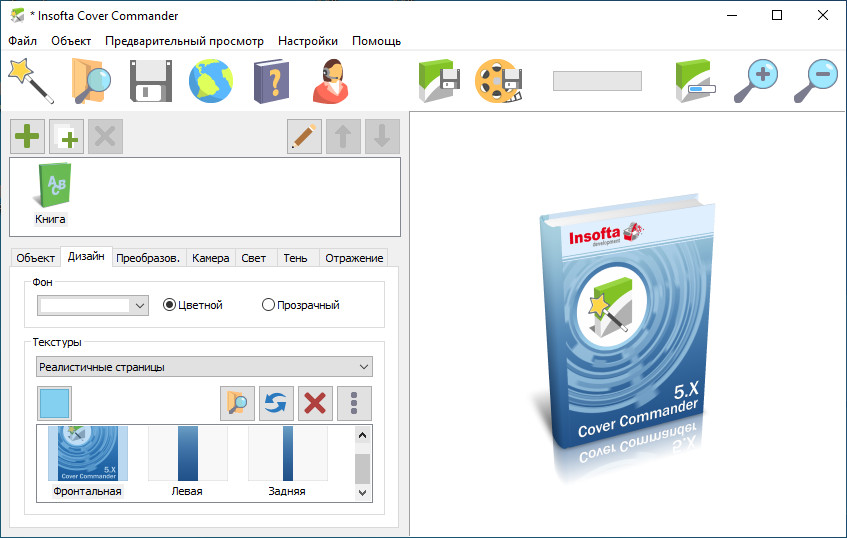Delete texture with red X button
Screen dimensions: 847x538
point(315,404)
